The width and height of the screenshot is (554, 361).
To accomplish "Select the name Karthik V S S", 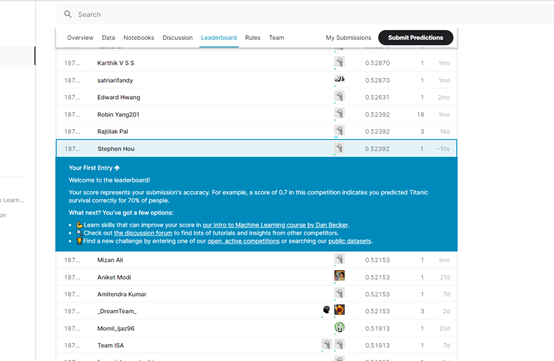I will pyautogui.click(x=116, y=63).
